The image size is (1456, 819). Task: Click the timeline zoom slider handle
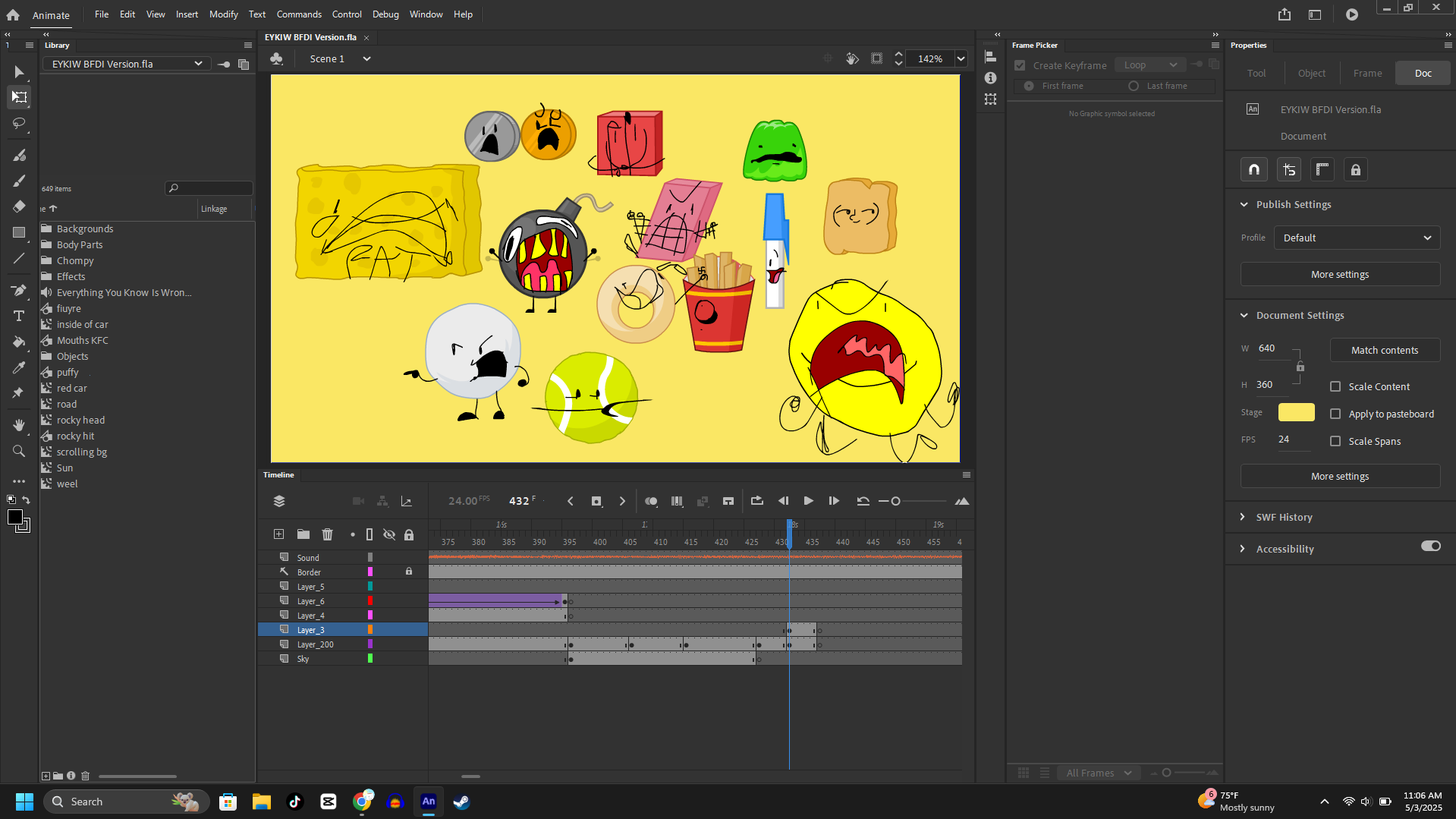point(895,501)
